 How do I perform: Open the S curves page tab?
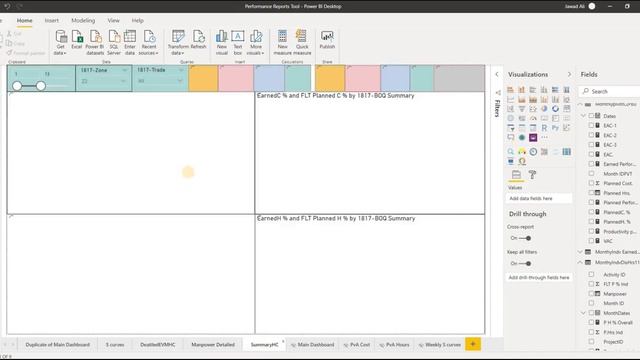point(115,344)
